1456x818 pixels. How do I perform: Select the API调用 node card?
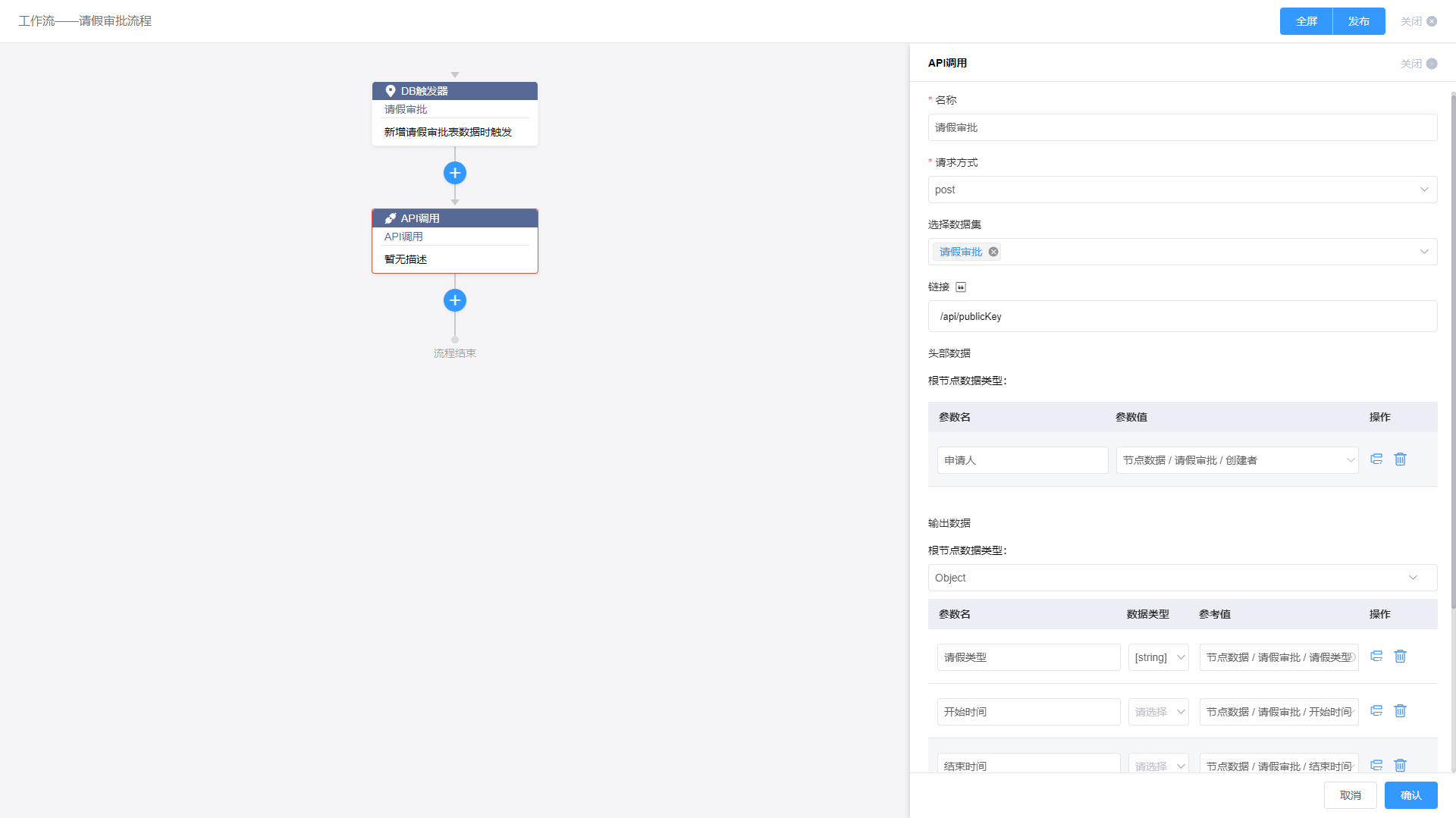click(x=455, y=241)
